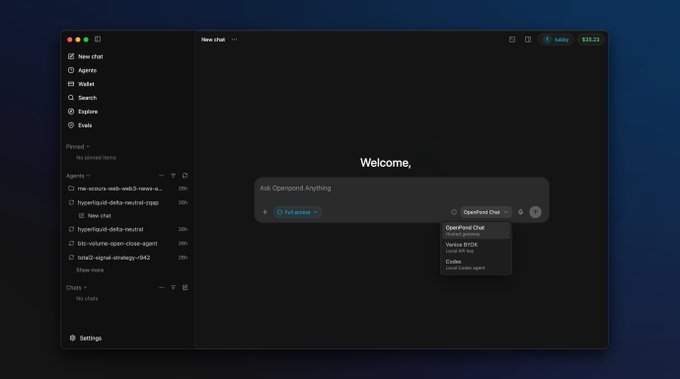The height and width of the screenshot is (379, 680).
Task: Click the New chat title in header
Action: (x=213, y=39)
